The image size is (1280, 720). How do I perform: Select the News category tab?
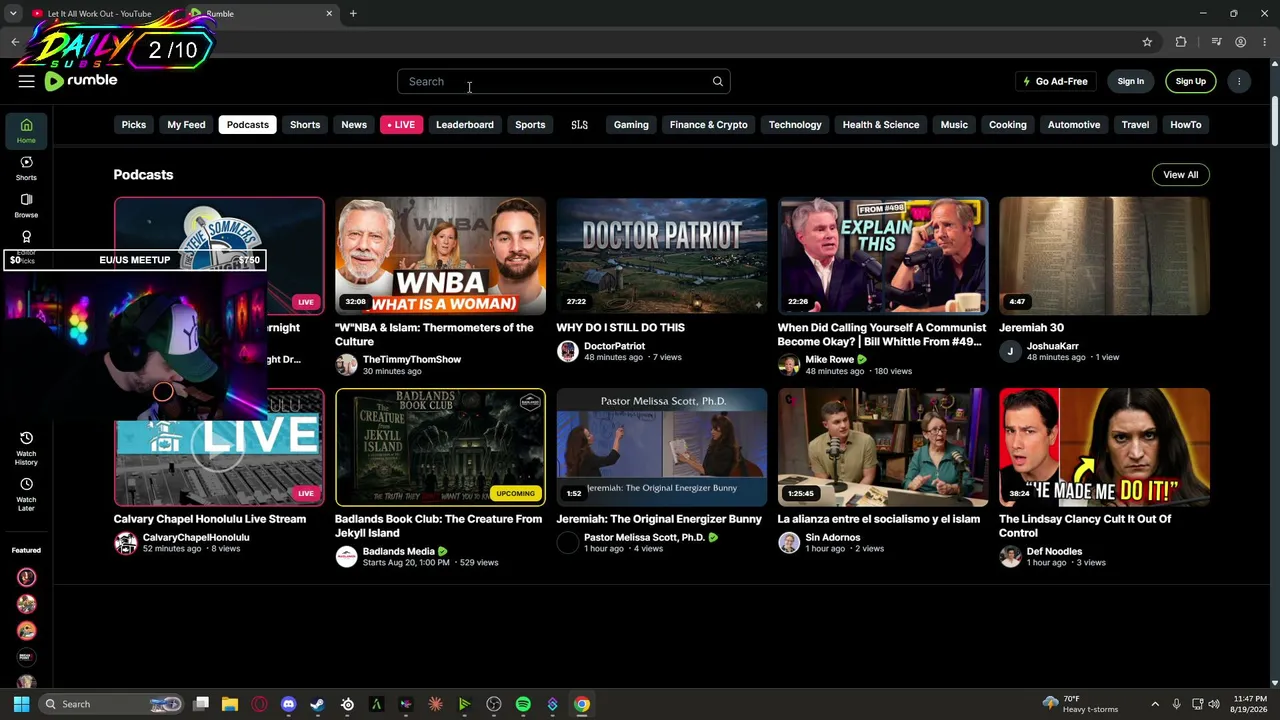354,125
